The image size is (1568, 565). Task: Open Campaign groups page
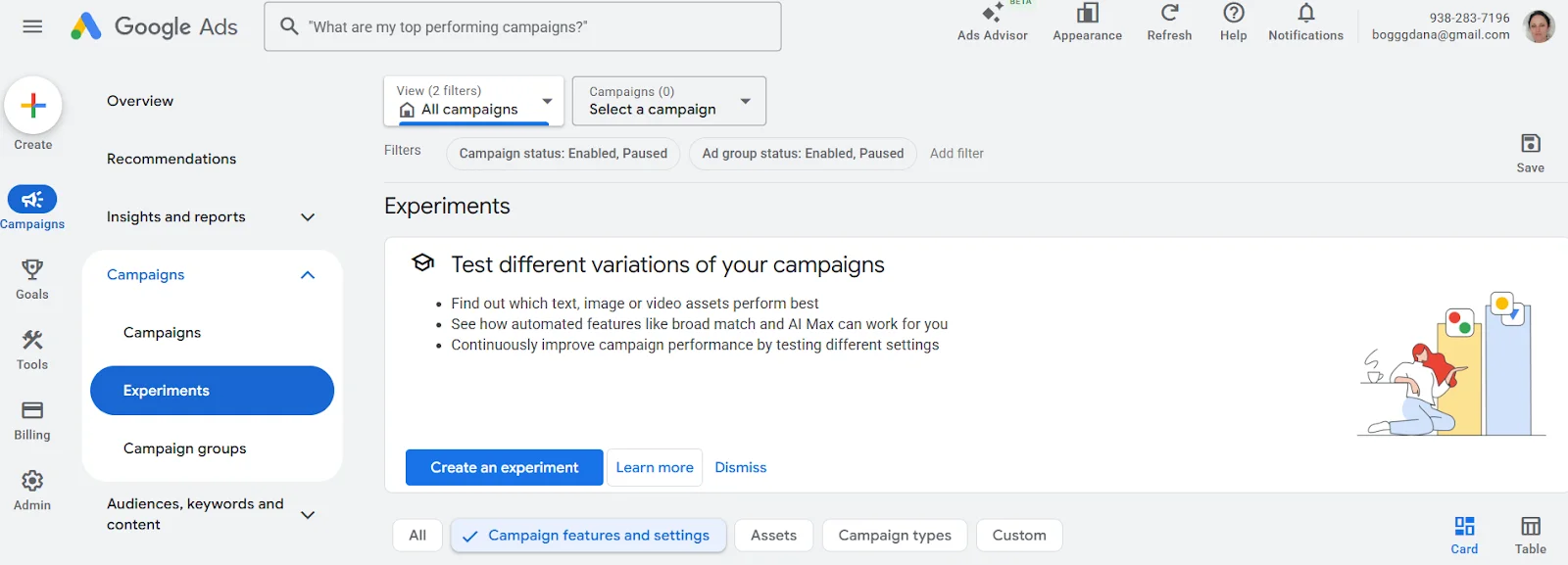(185, 448)
